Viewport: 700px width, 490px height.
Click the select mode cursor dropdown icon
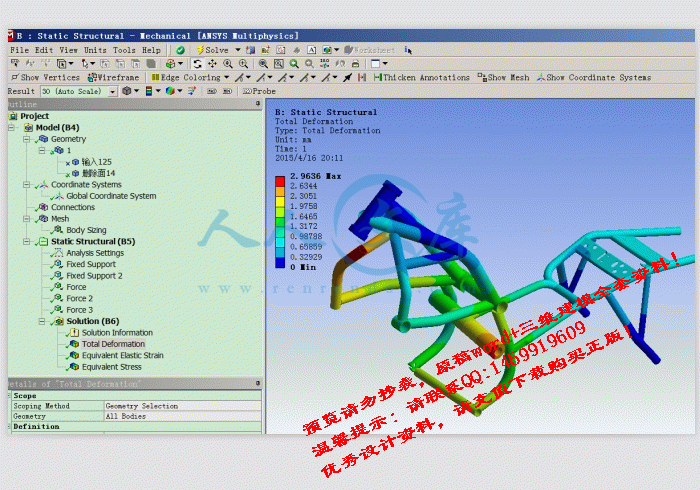[88, 64]
